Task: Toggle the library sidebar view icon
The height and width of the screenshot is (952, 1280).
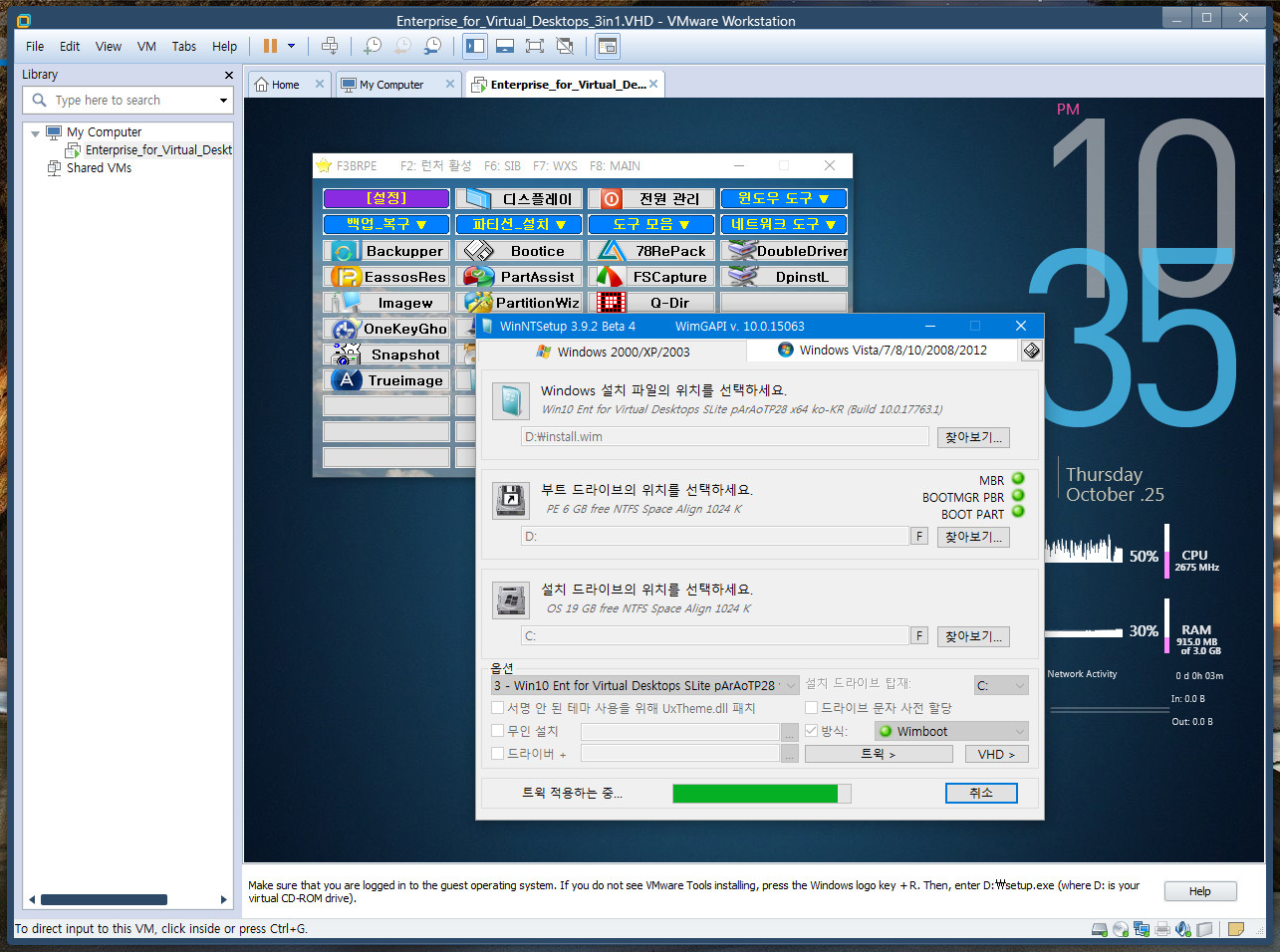Action: [x=475, y=46]
